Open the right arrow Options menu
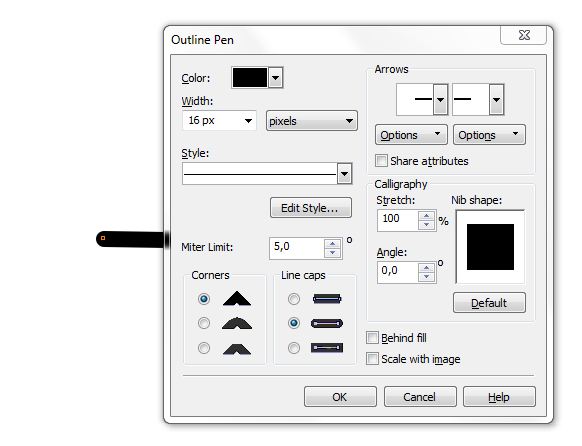Screen dimensions: 582x446 tap(489, 135)
